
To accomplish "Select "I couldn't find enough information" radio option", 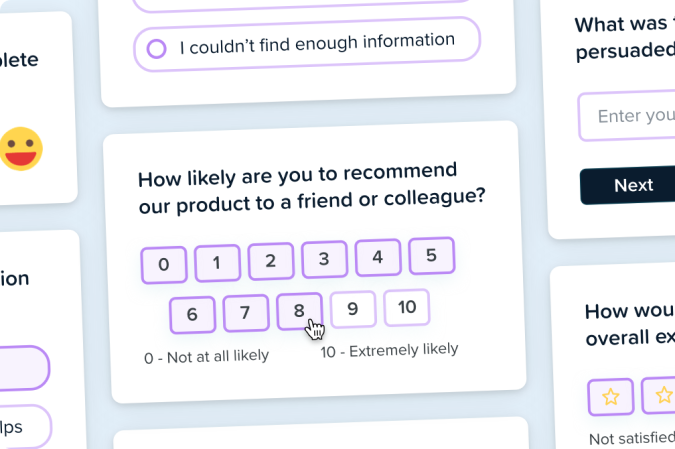I will coord(157,48).
